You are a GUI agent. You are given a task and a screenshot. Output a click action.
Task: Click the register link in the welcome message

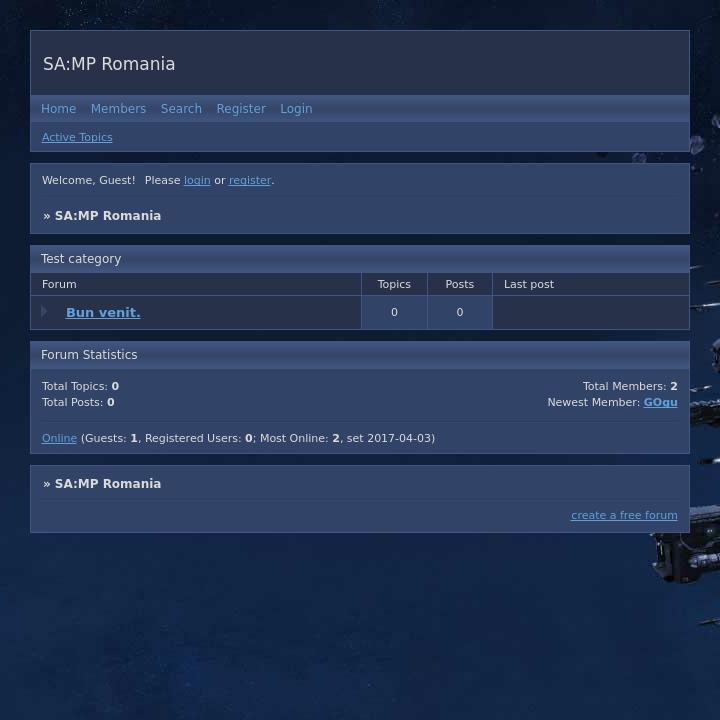pyautogui.click(x=250, y=180)
